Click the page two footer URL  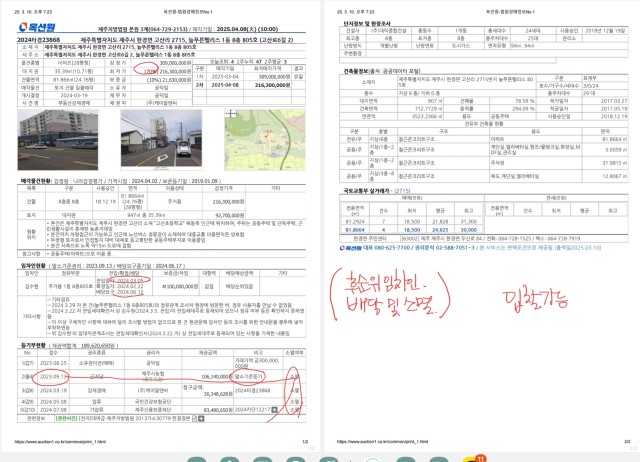(x=382, y=442)
